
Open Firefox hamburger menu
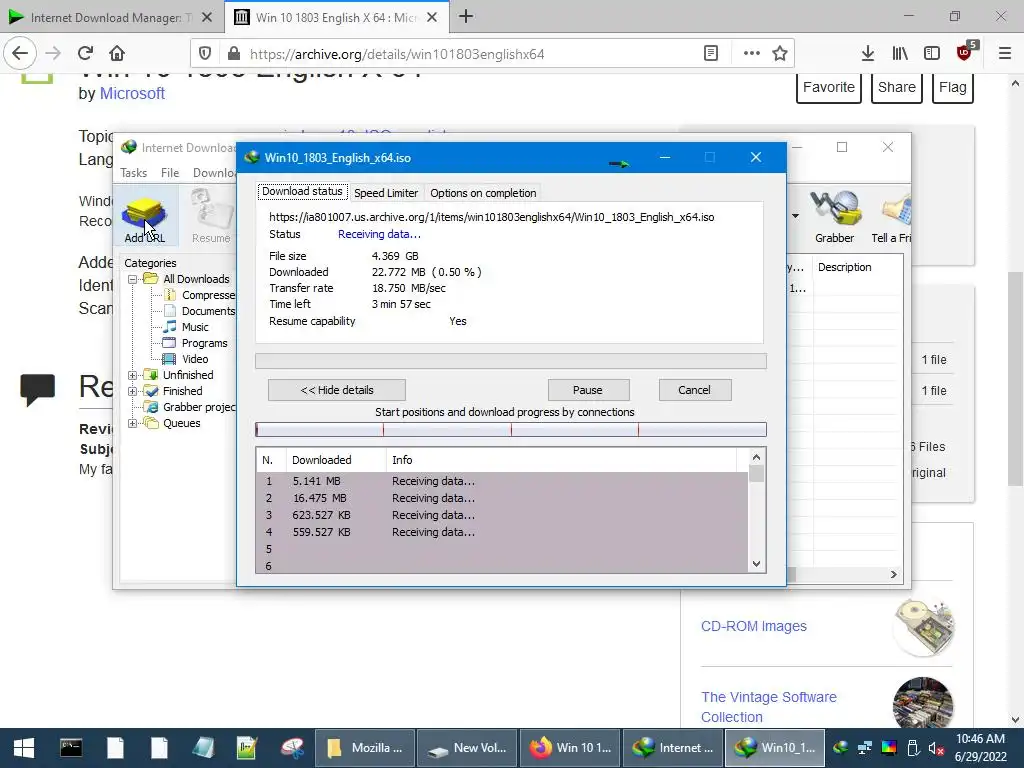click(x=1005, y=54)
